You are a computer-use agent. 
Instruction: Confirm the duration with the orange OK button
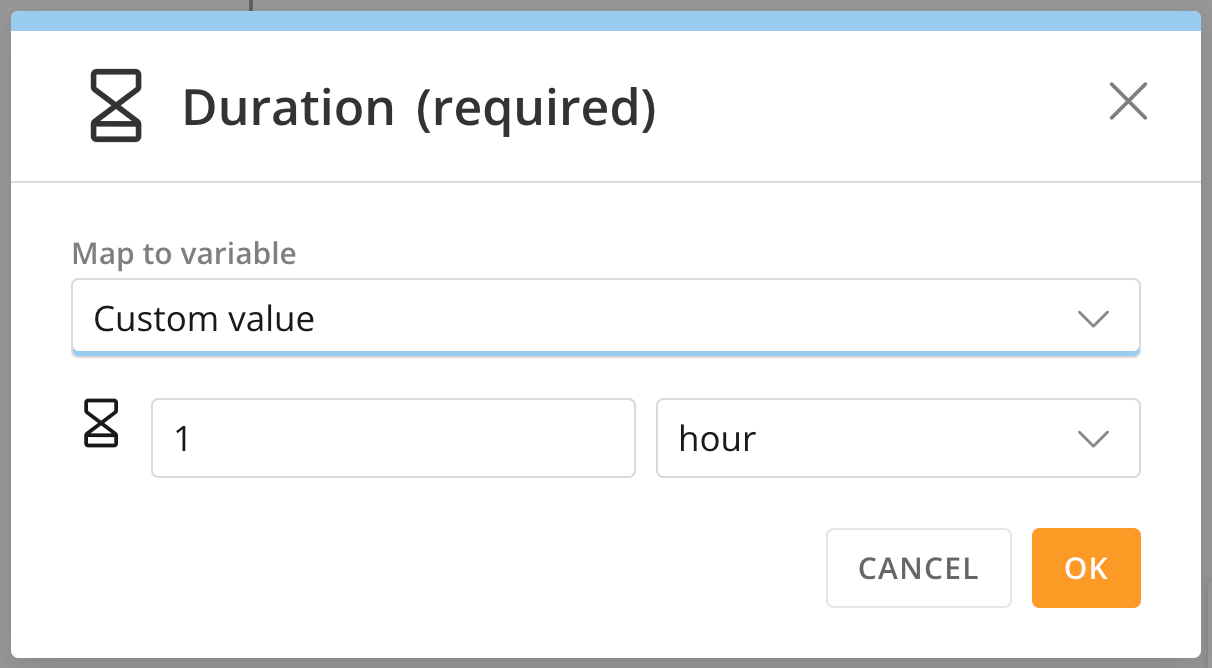(x=1086, y=568)
